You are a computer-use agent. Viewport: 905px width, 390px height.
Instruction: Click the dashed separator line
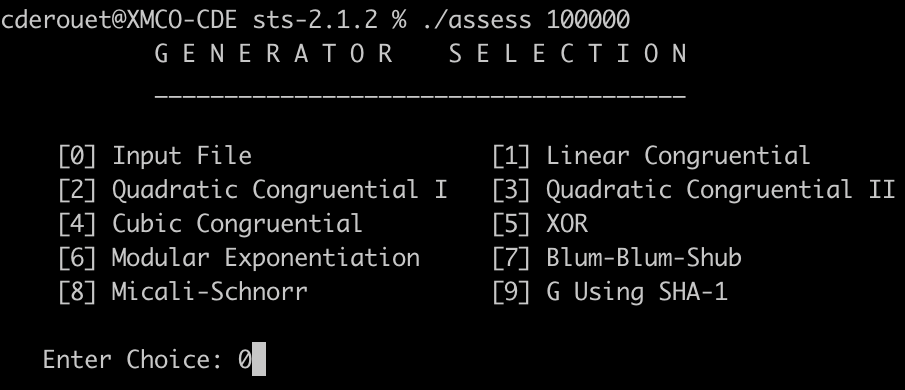(x=420, y=95)
